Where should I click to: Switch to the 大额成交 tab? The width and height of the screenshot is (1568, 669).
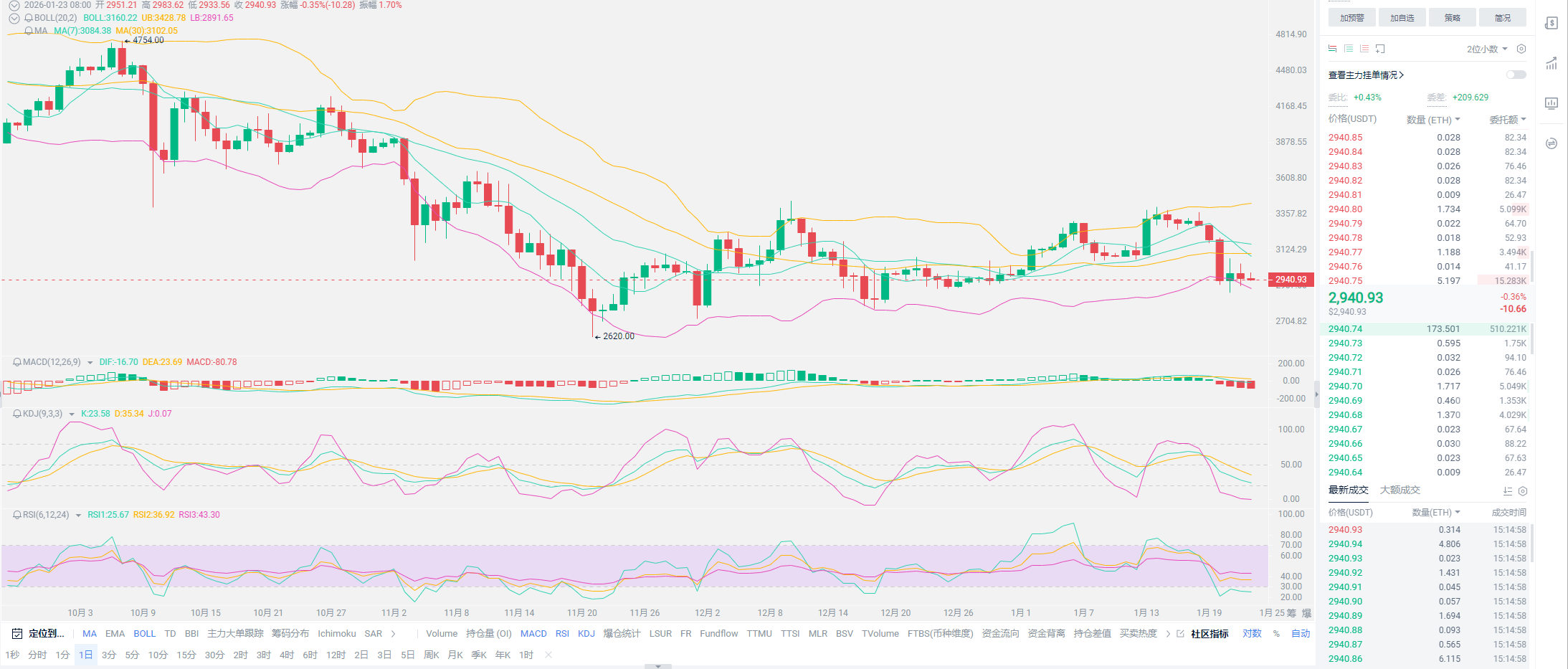click(x=1400, y=490)
